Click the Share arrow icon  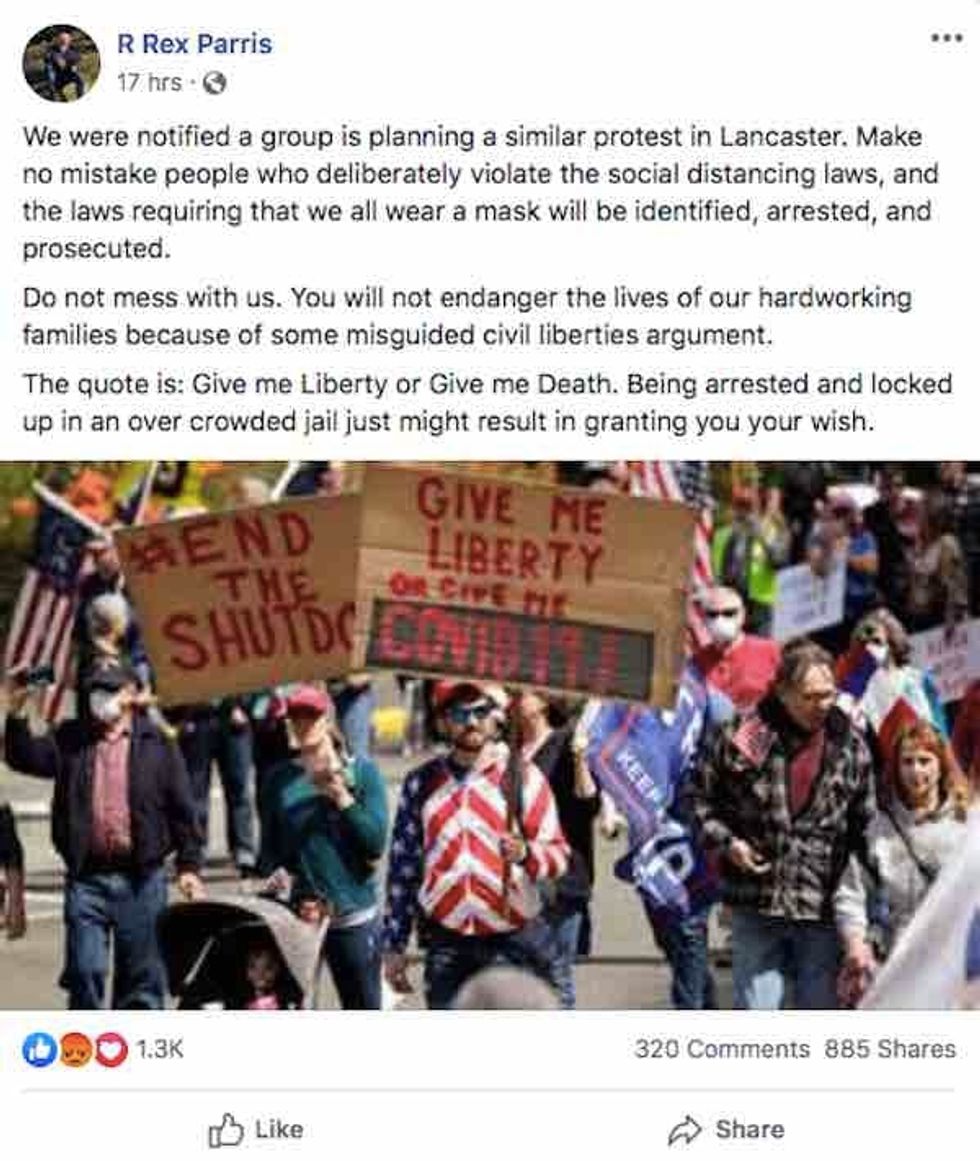tap(685, 1130)
